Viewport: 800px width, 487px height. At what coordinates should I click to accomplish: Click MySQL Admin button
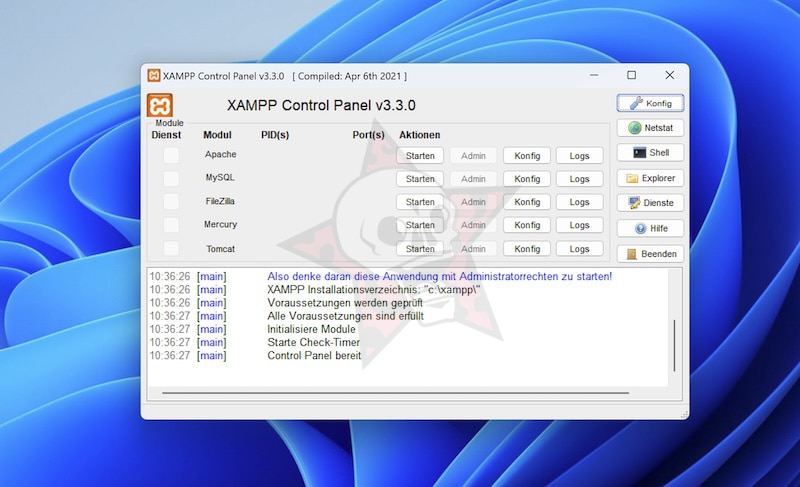473,178
